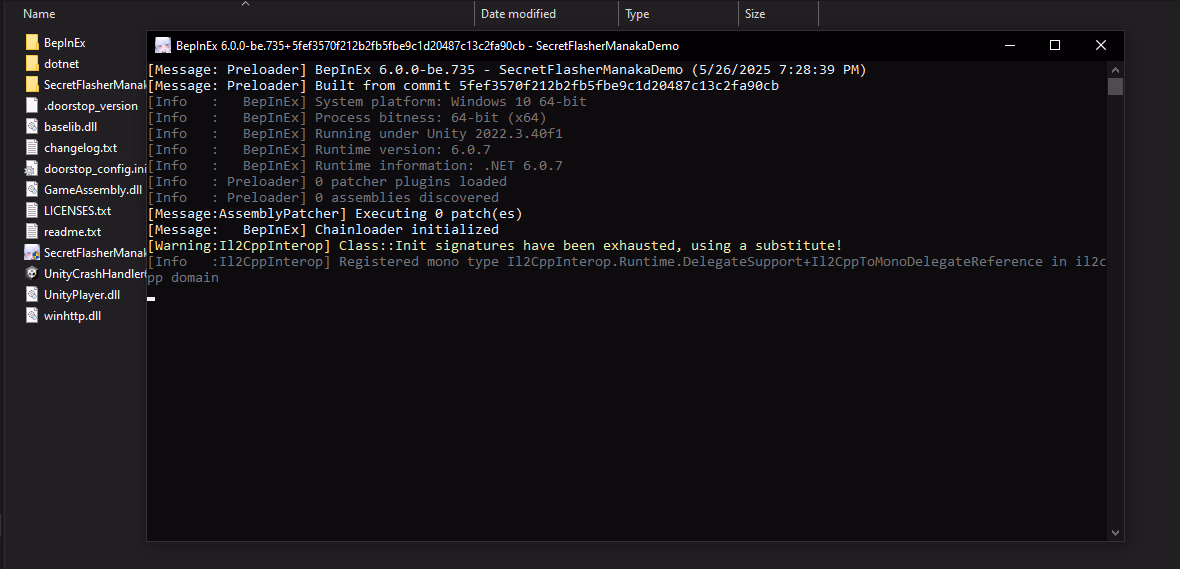Click the "Registered mono type" console line
1180x569 pixels.
pos(627,269)
